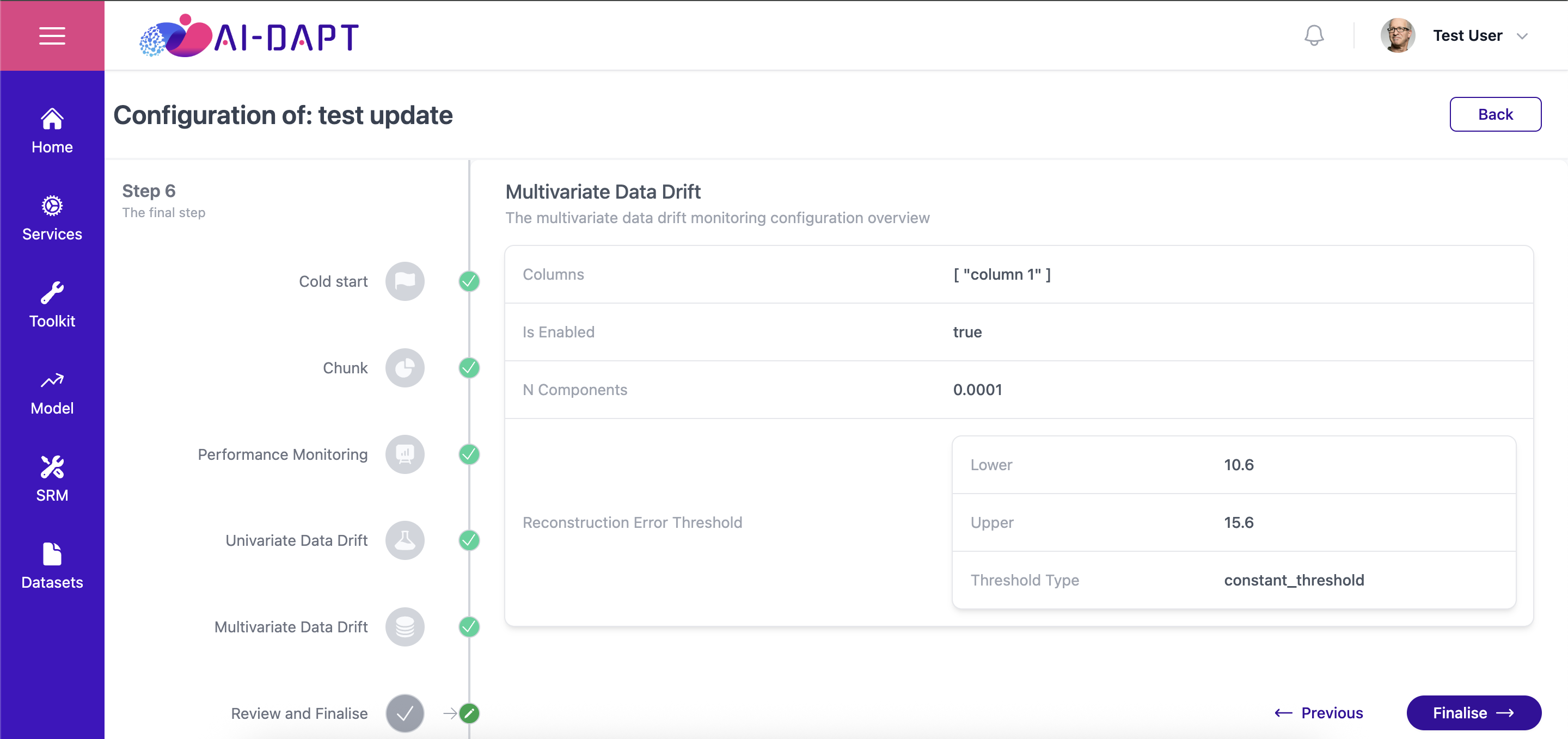This screenshot has height=739, width=1568.
Task: Click the green check beside Univariate Data Drift
Action: pos(469,540)
